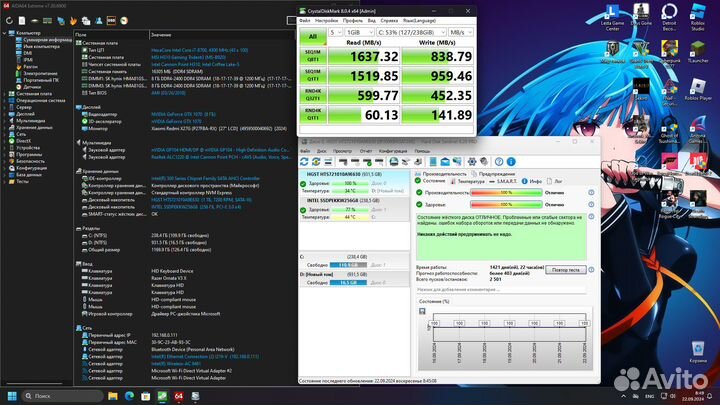Click Производительность 100% gradient bar
The height and width of the screenshot is (405, 720).
pos(506,193)
